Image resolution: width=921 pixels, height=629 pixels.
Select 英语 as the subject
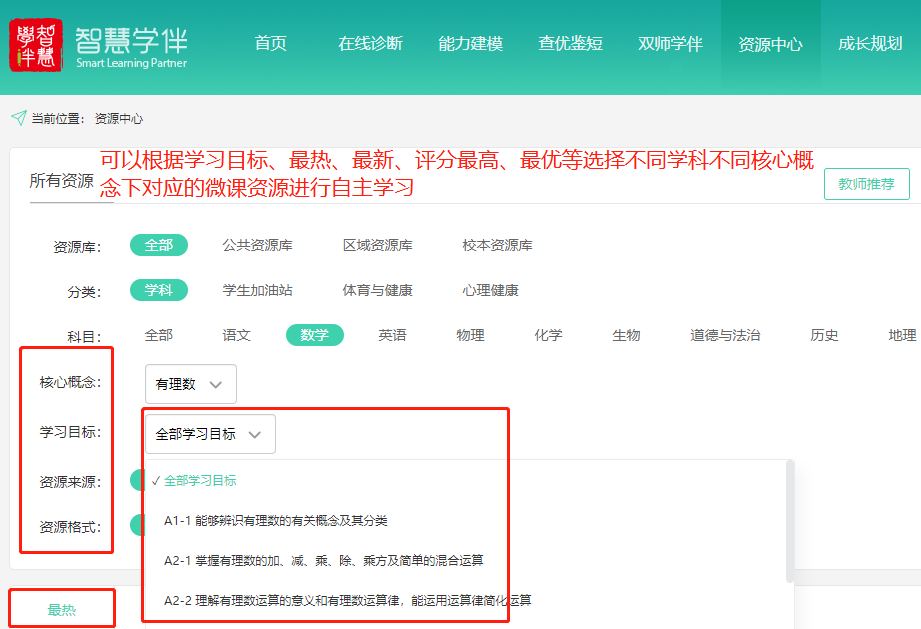[x=392, y=335]
